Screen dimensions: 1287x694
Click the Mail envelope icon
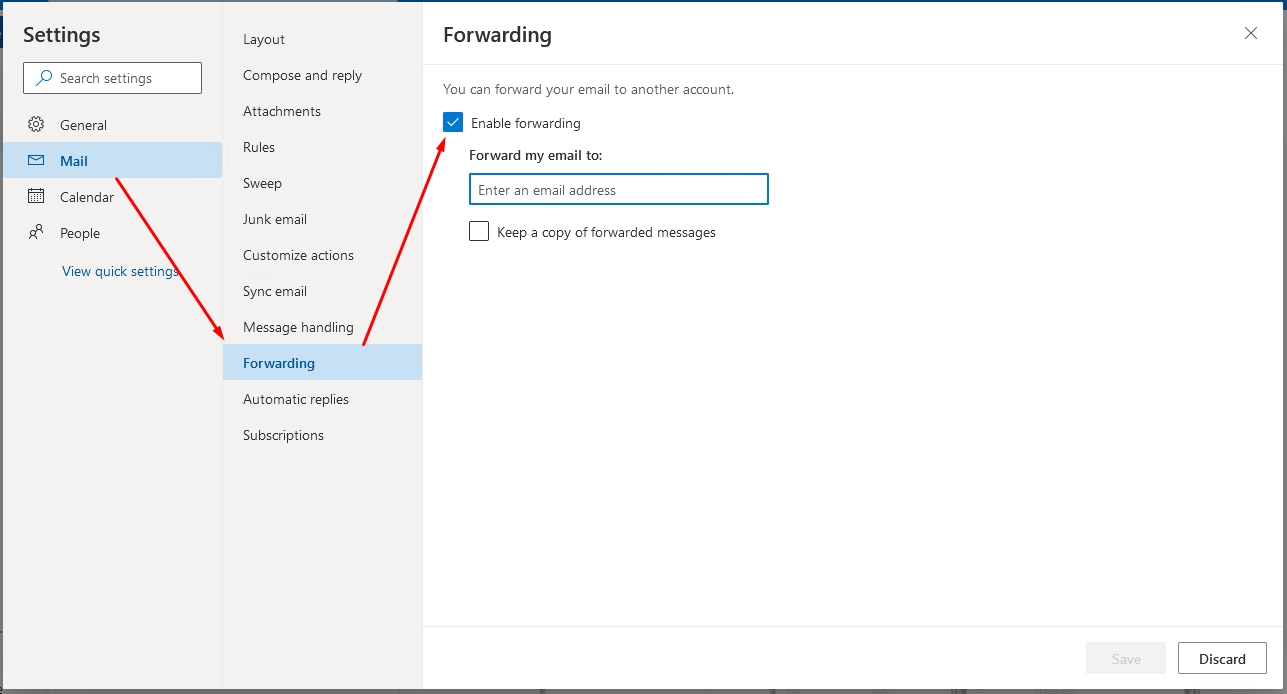point(36,161)
